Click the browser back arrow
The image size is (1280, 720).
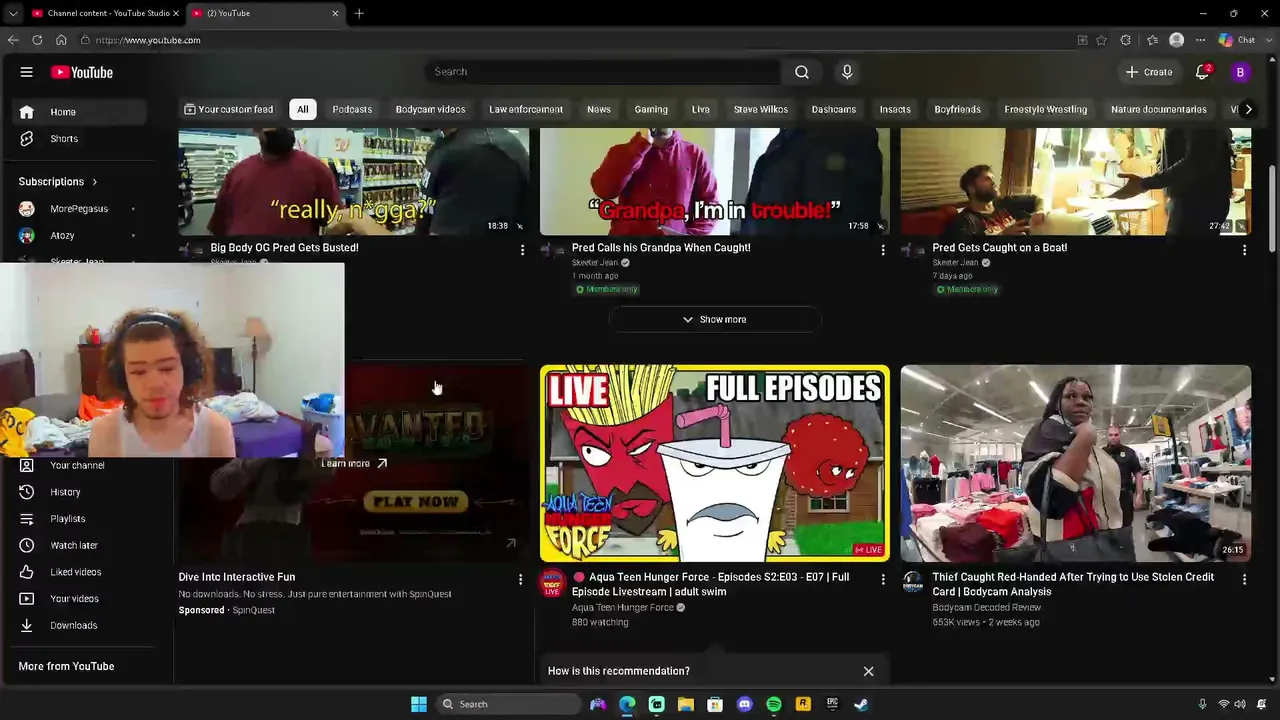(13, 40)
